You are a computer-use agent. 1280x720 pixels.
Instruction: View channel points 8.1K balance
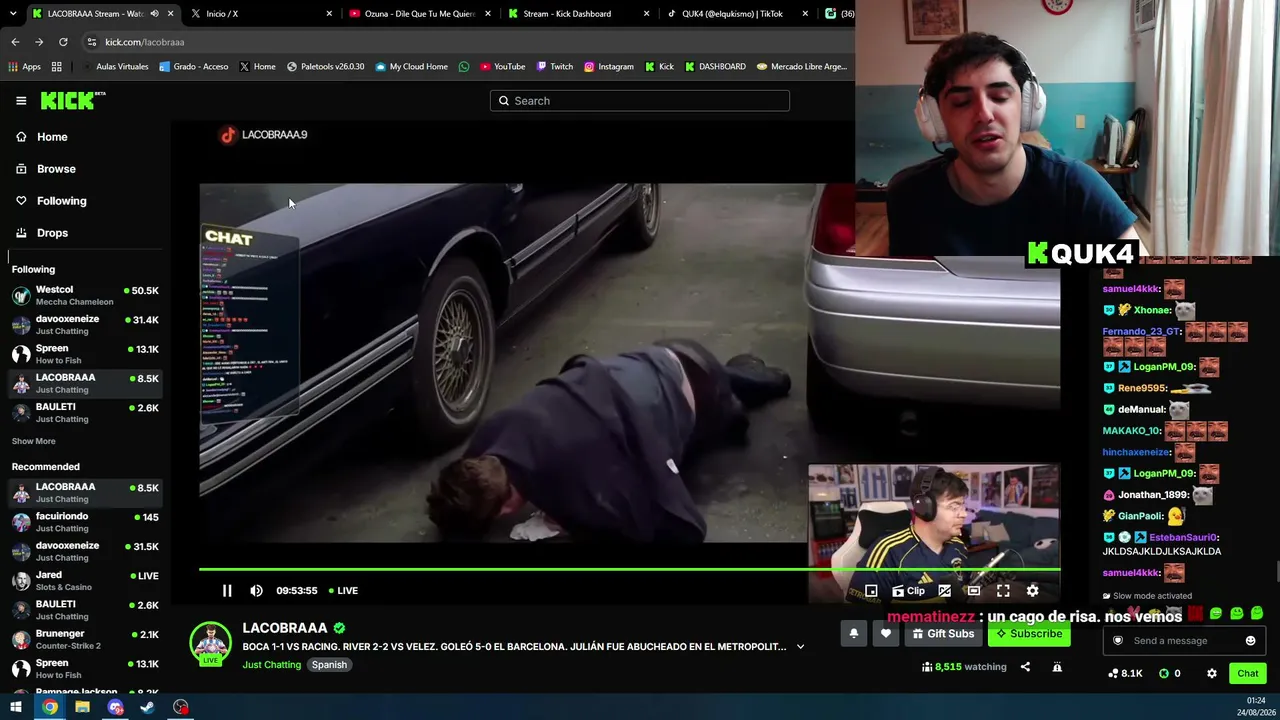click(1125, 674)
